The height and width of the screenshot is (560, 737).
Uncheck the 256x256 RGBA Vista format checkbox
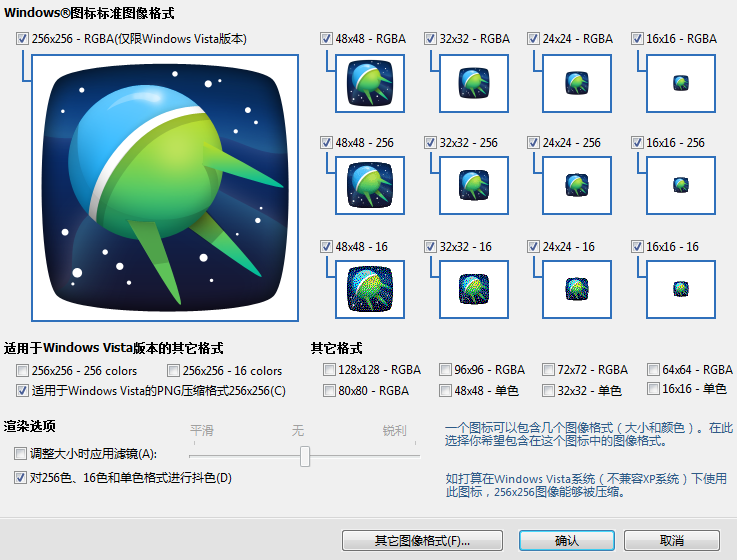click(x=23, y=39)
